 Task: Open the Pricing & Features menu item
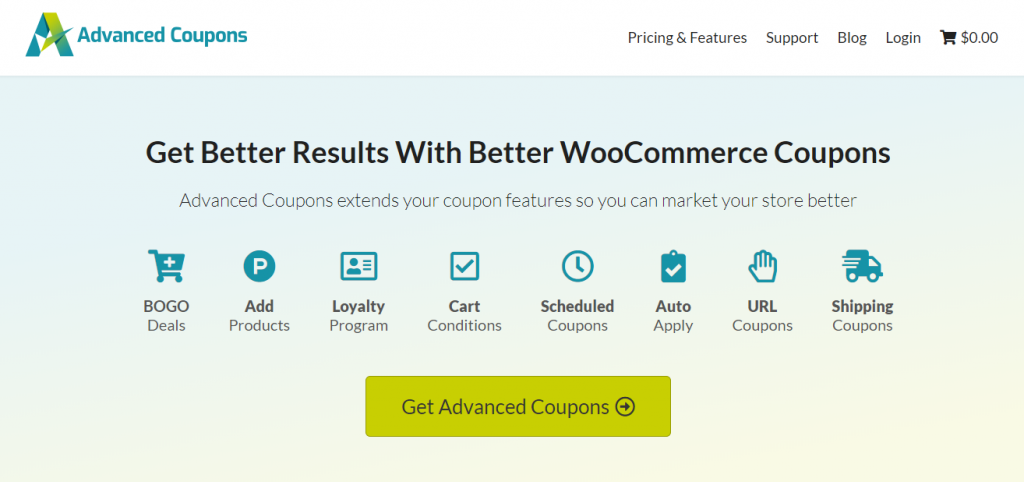click(687, 38)
